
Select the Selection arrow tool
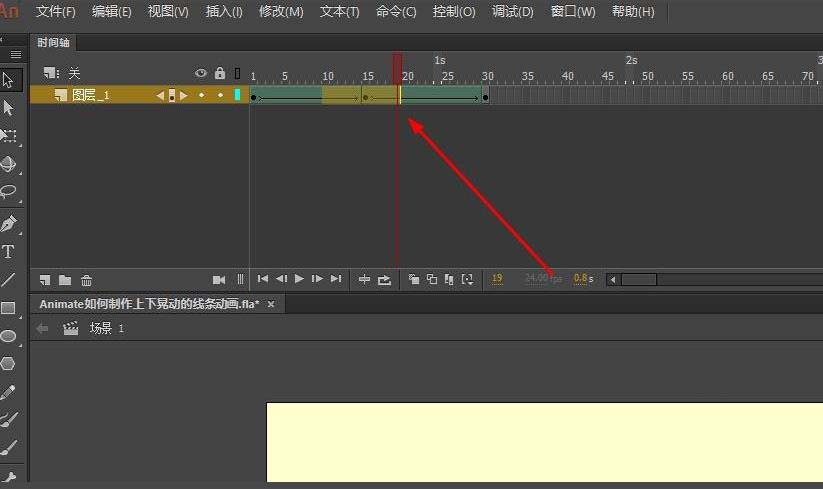pos(8,79)
